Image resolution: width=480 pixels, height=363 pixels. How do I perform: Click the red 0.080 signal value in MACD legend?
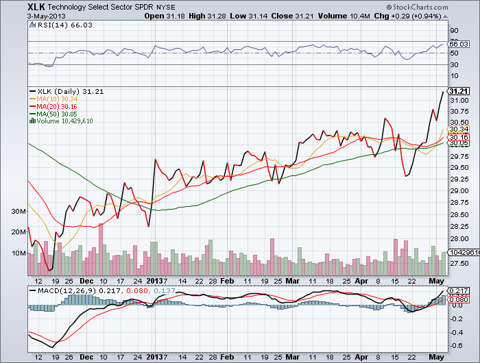tap(137, 291)
